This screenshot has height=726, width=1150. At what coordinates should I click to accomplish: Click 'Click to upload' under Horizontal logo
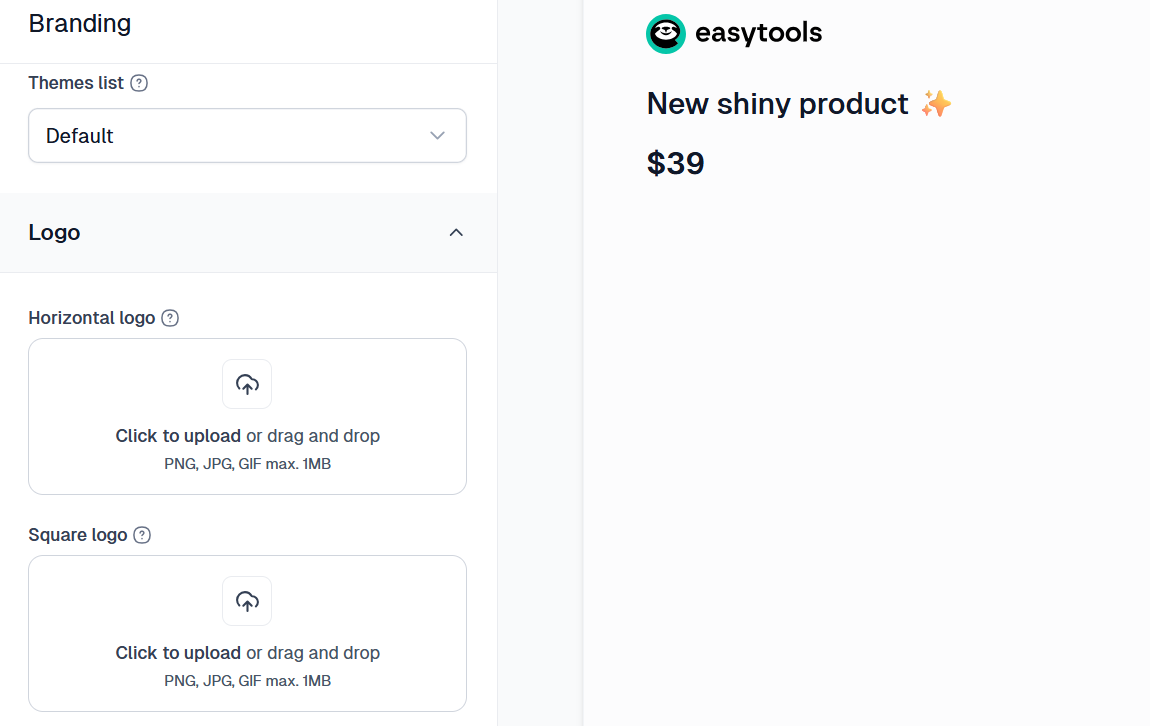177,436
